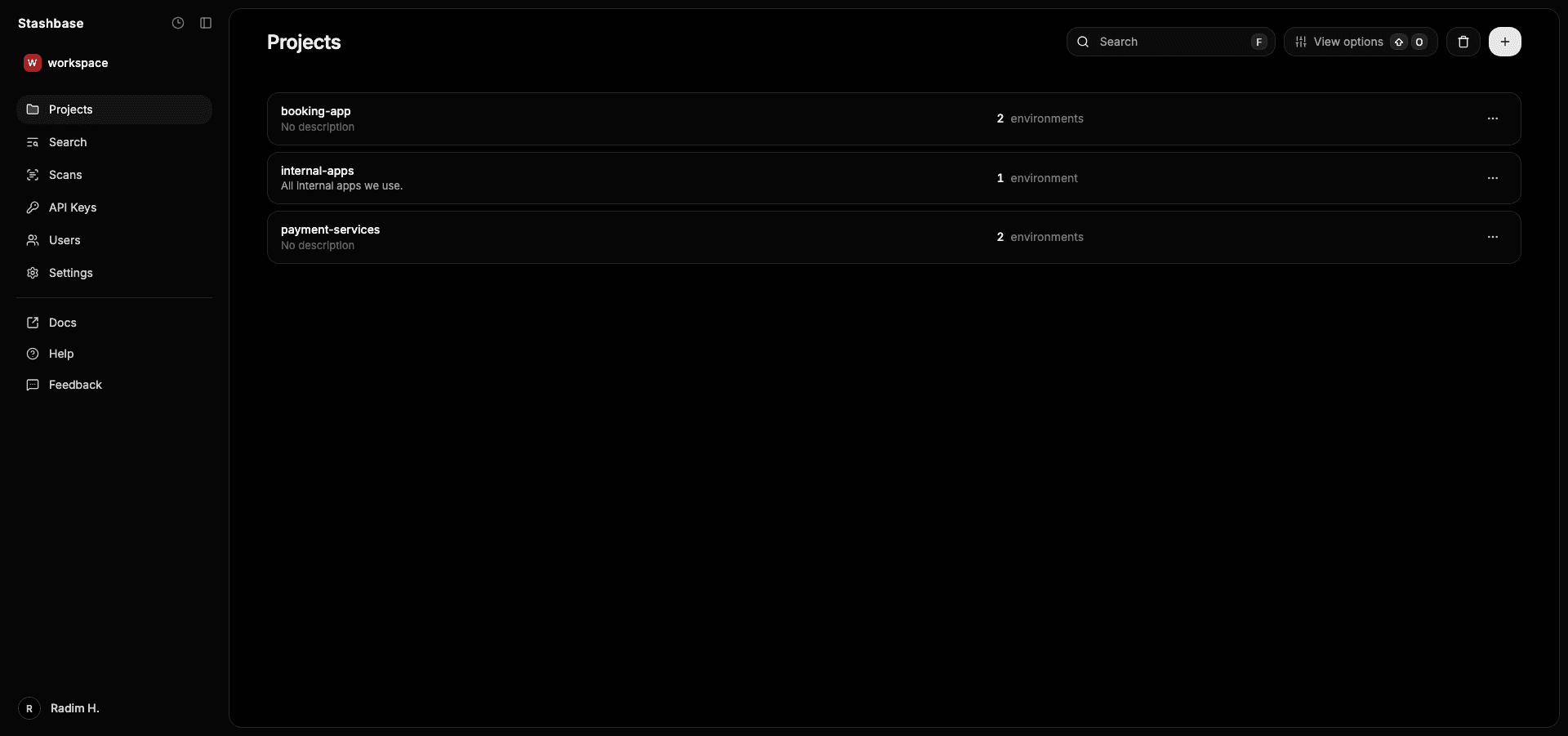Click the F shortcut badge

(x=1258, y=42)
